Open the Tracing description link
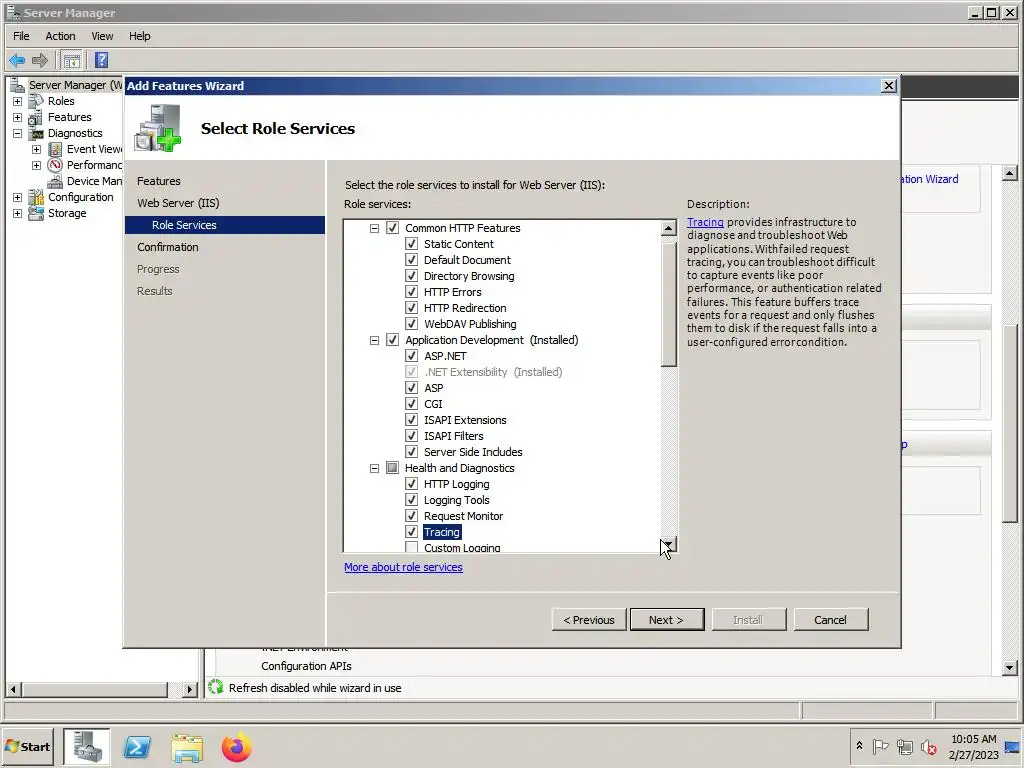This screenshot has width=1024, height=768. tap(705, 222)
